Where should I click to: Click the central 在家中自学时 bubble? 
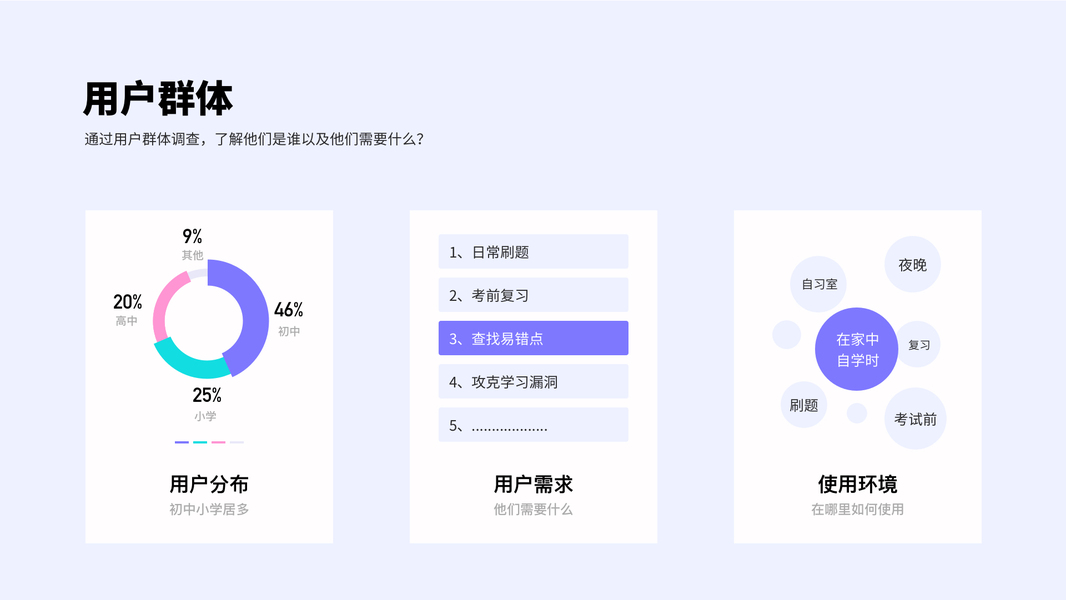[857, 349]
